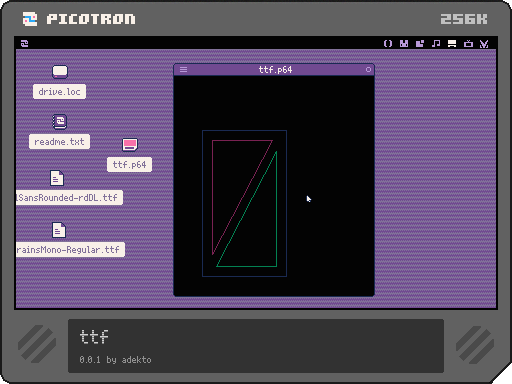Open the music/SFX editor workspace icon
This screenshot has width=512, height=384.
[436, 44]
